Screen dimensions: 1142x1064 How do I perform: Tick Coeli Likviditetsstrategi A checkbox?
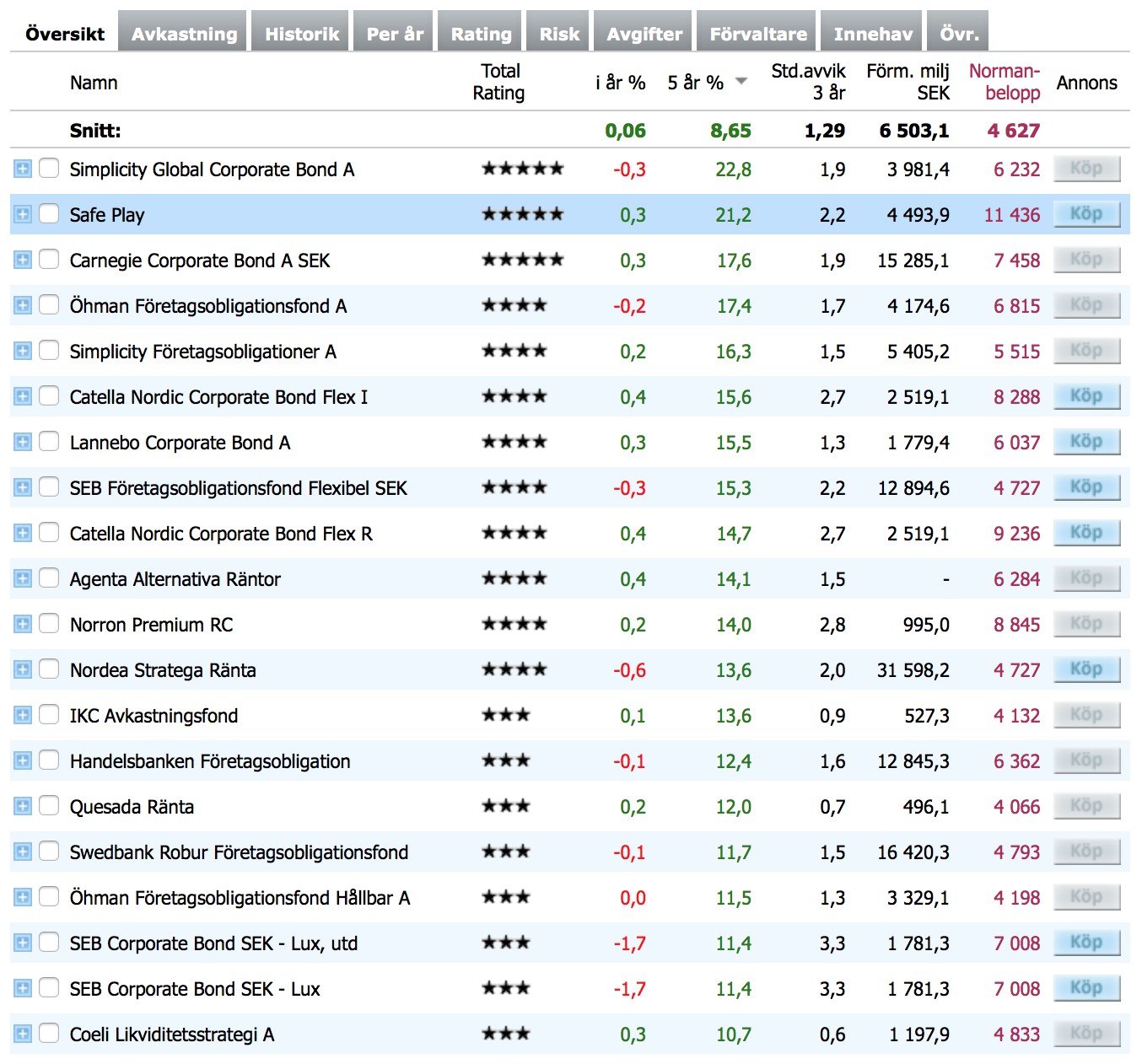click(x=49, y=1033)
